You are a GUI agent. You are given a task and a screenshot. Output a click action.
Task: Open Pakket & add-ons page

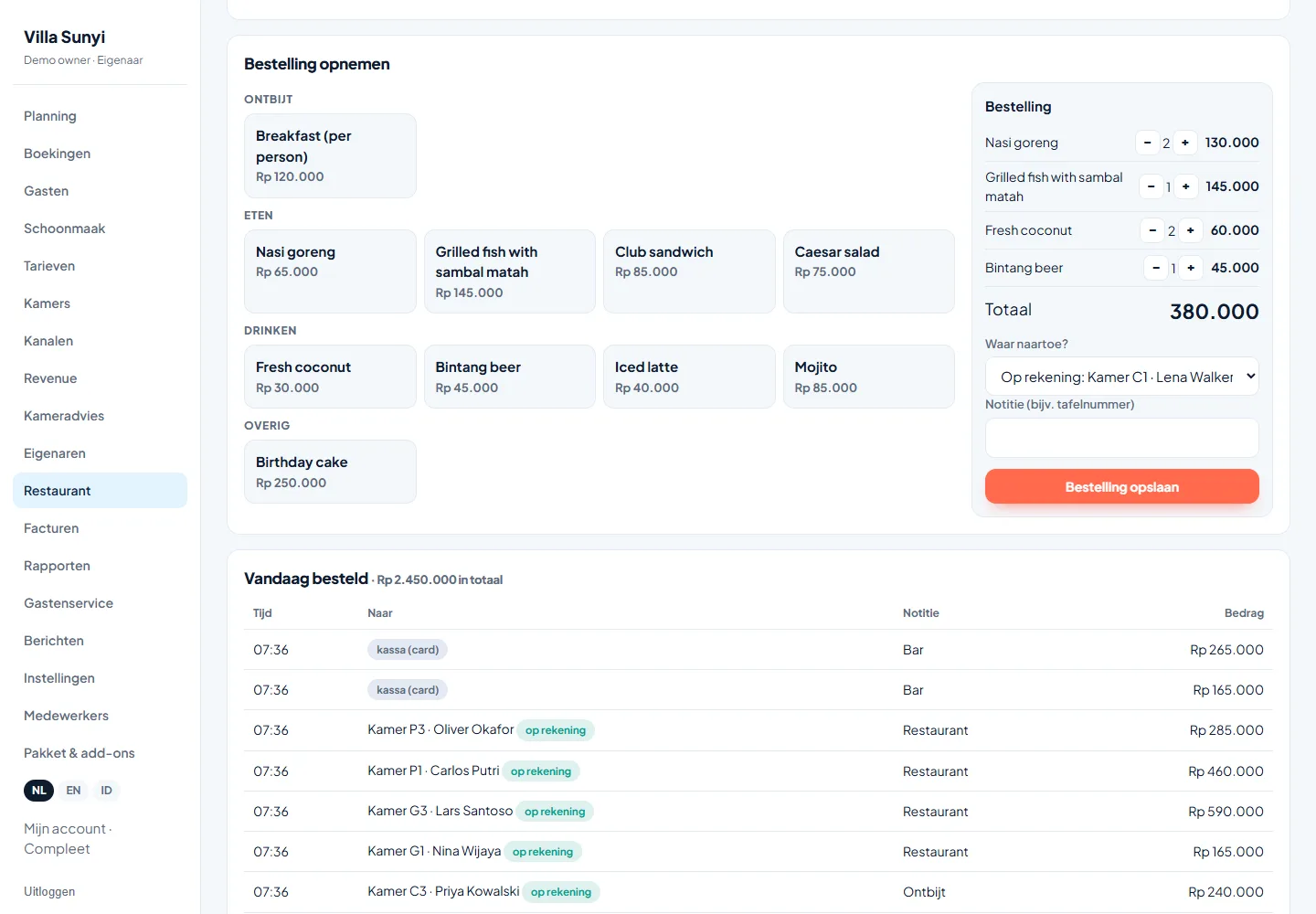tap(100, 753)
